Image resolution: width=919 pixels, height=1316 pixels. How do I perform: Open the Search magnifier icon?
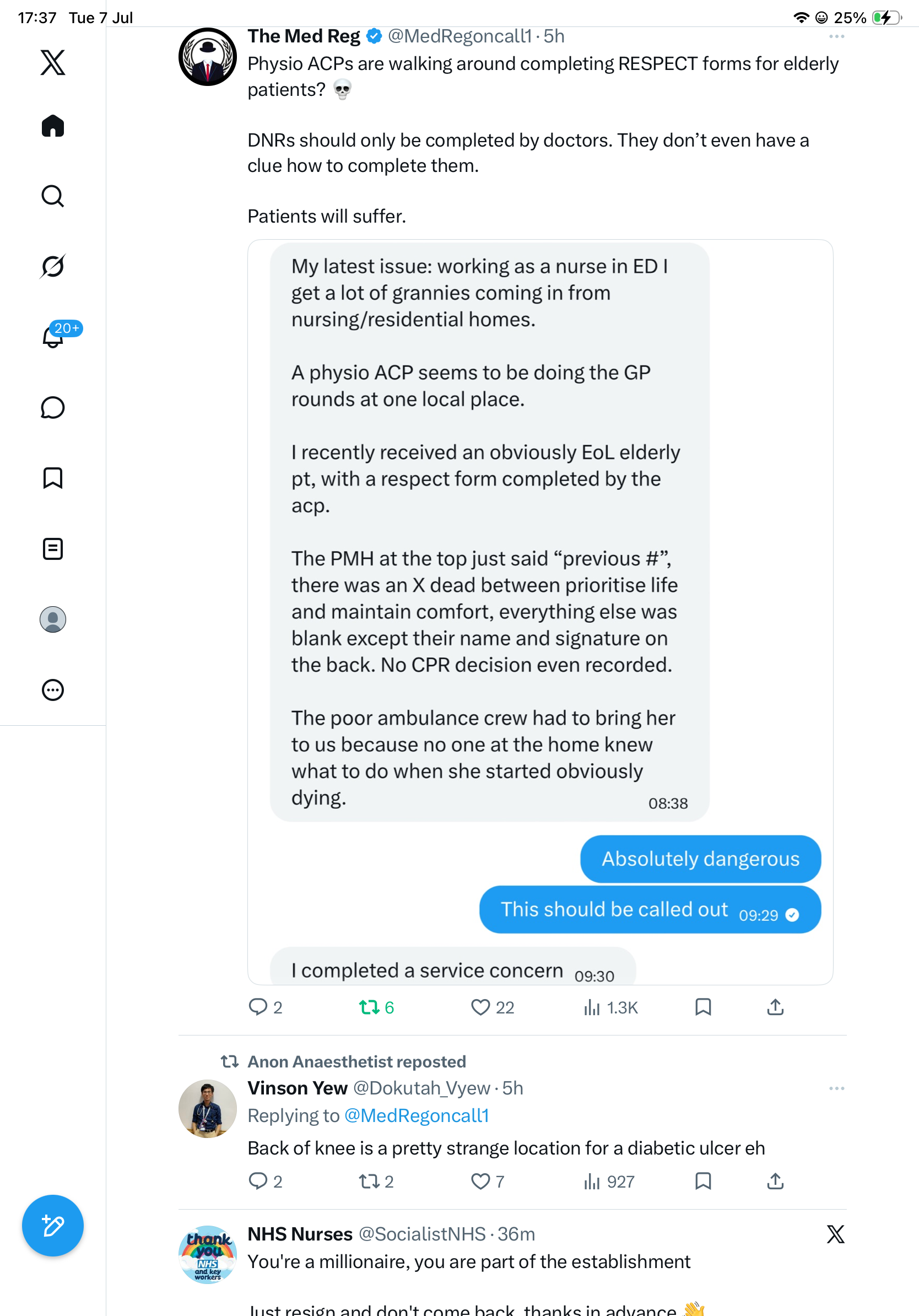pyautogui.click(x=53, y=196)
